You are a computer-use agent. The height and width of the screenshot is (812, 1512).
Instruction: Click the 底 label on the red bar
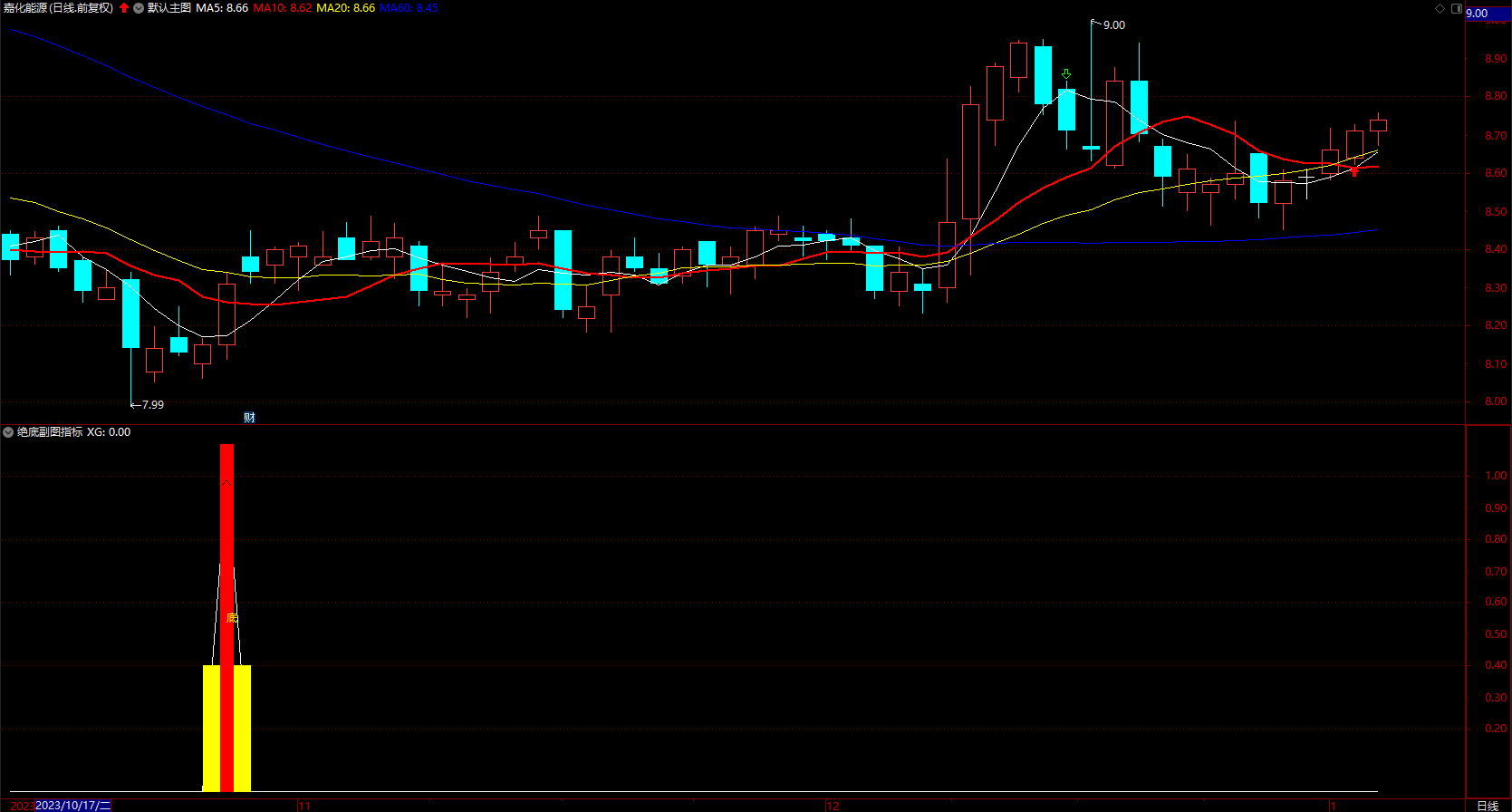(x=231, y=618)
